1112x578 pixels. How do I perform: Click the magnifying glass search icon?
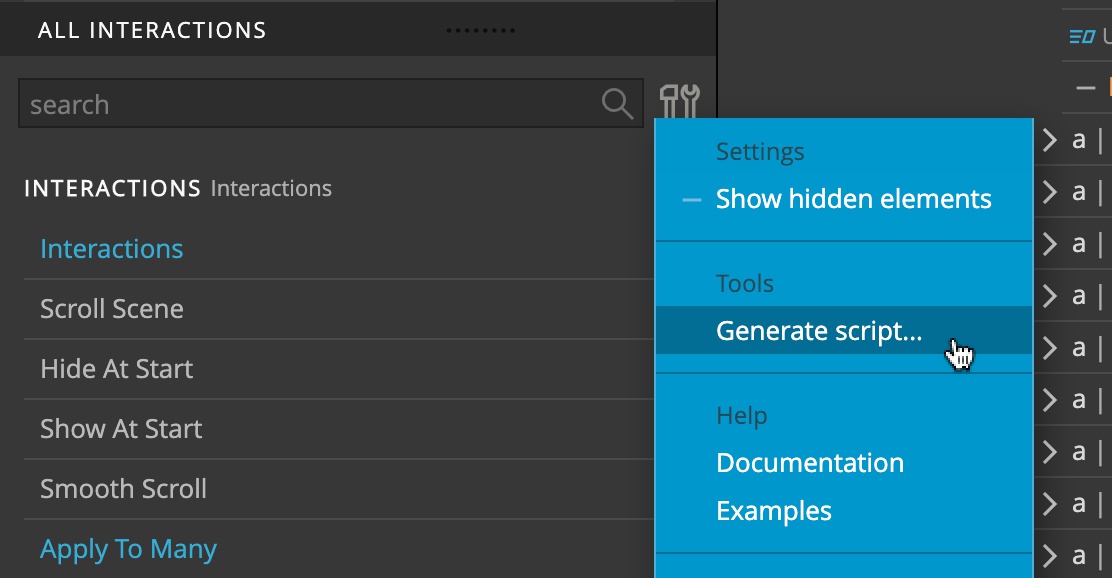click(x=617, y=104)
